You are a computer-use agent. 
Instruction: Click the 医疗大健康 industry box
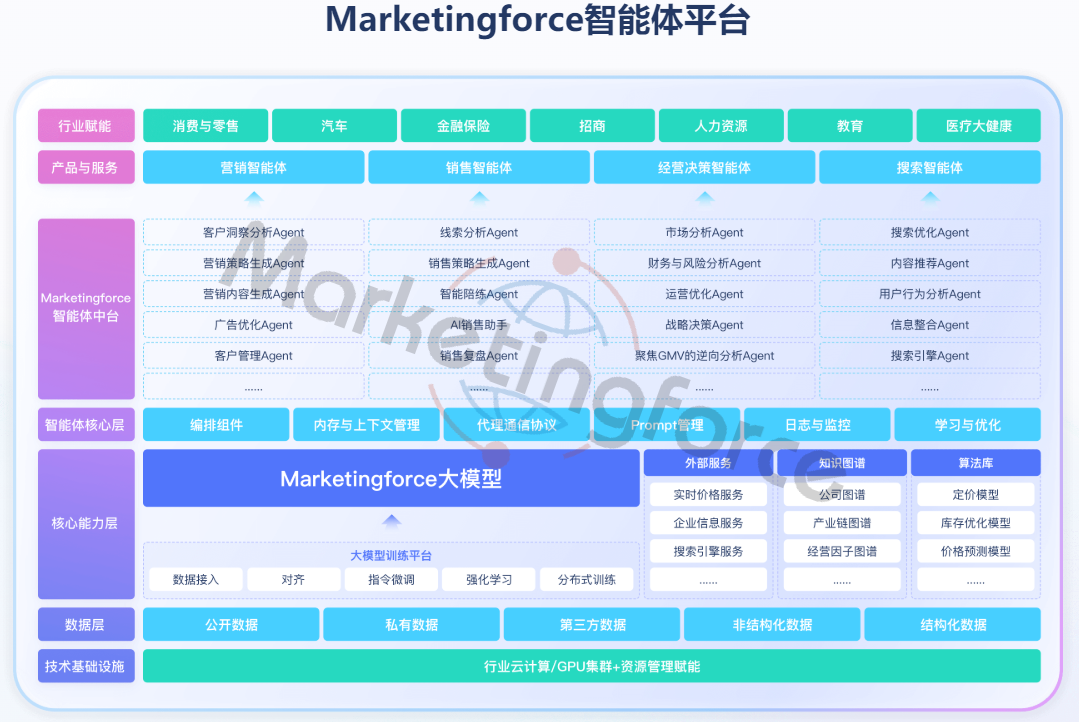(979, 126)
